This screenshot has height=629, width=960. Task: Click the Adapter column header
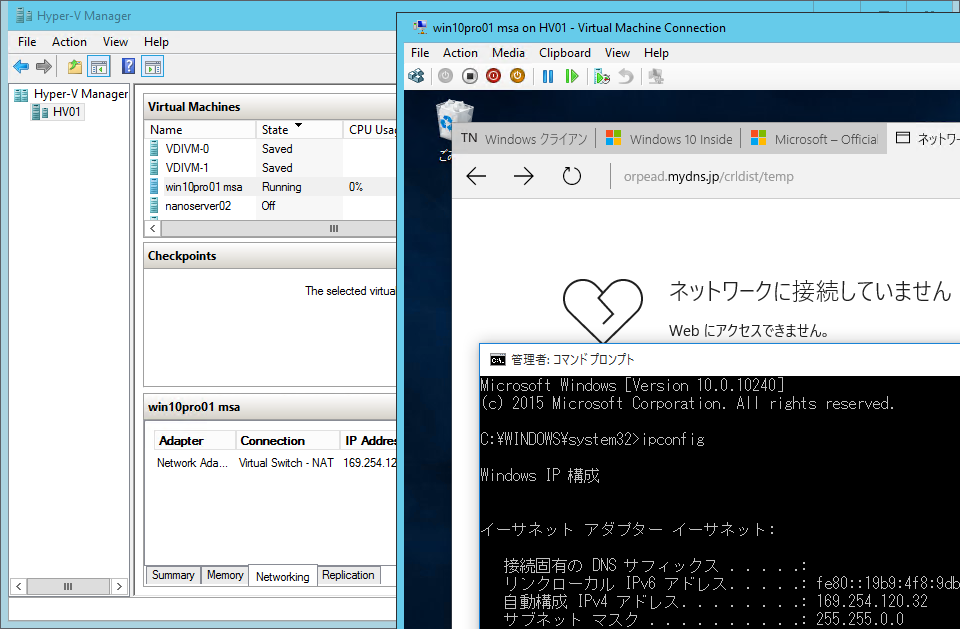[194, 440]
